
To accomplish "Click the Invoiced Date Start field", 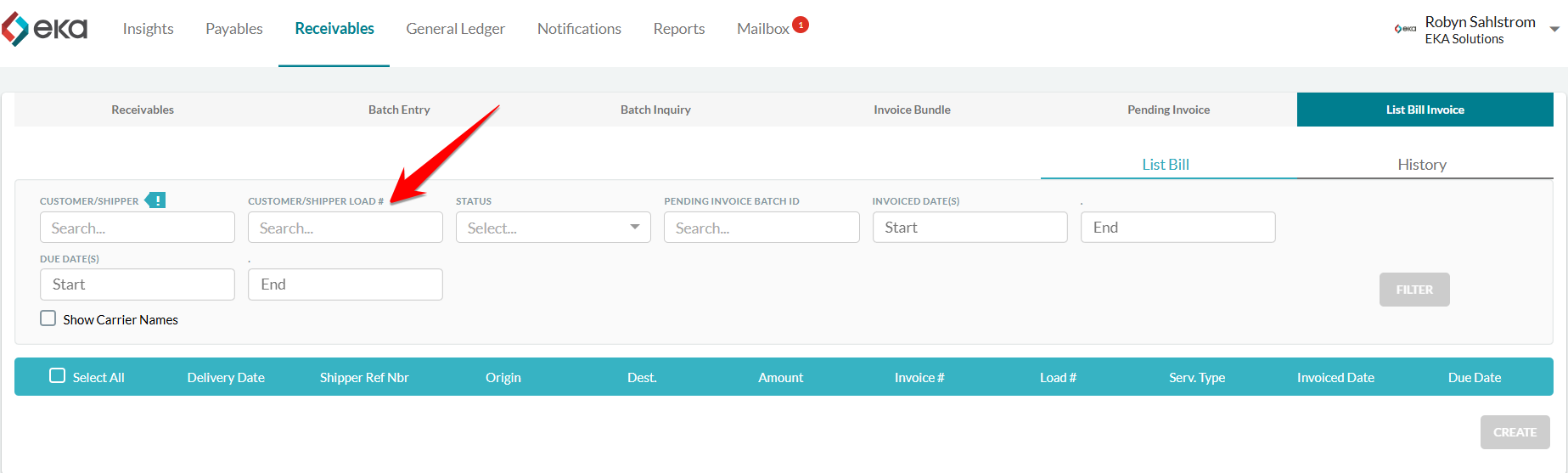I will click(x=970, y=228).
